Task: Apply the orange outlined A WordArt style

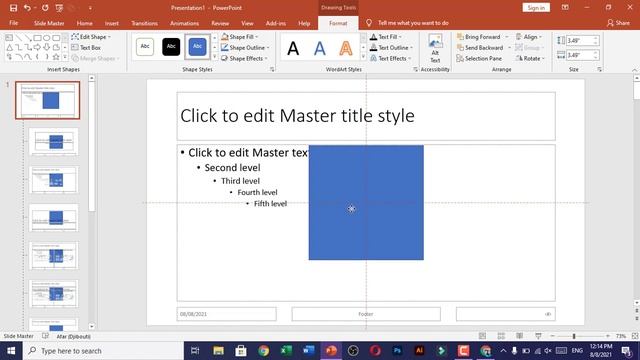Action: click(x=346, y=49)
